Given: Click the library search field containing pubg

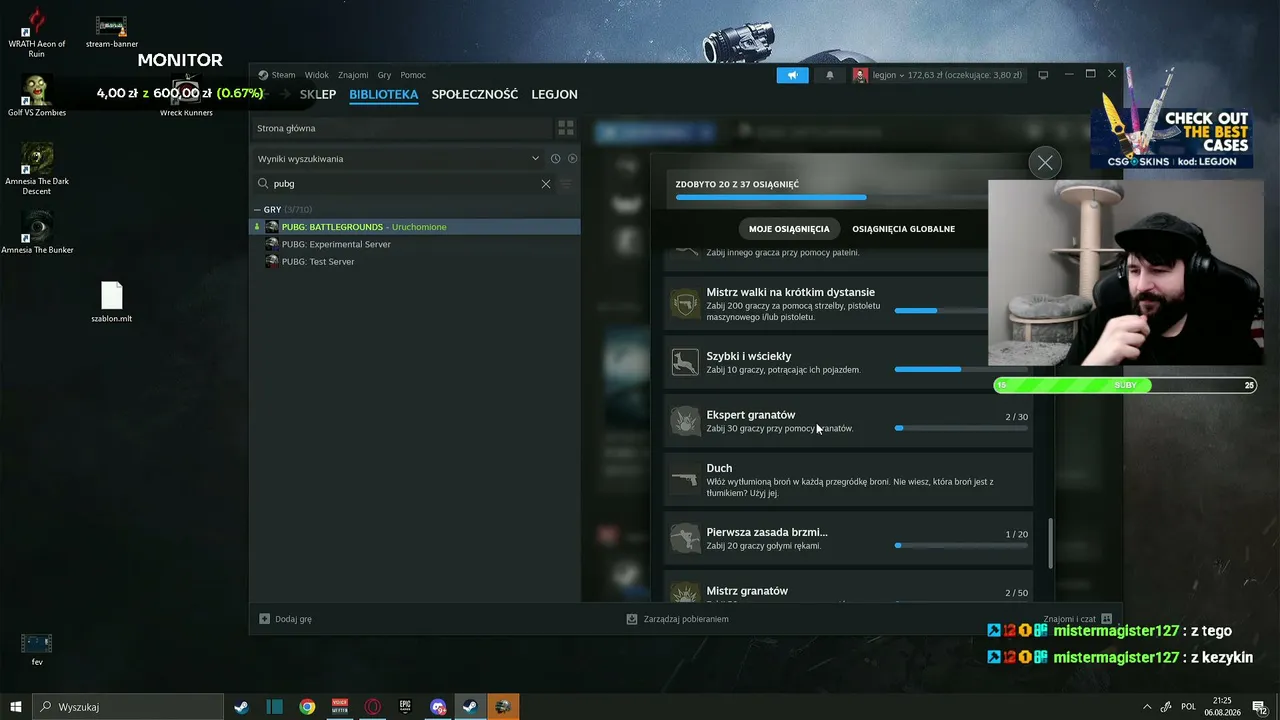Looking at the screenshot, I should [405, 184].
